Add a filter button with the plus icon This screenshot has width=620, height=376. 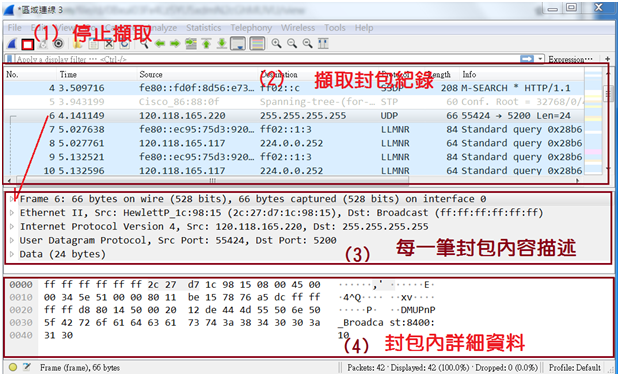coord(608,59)
